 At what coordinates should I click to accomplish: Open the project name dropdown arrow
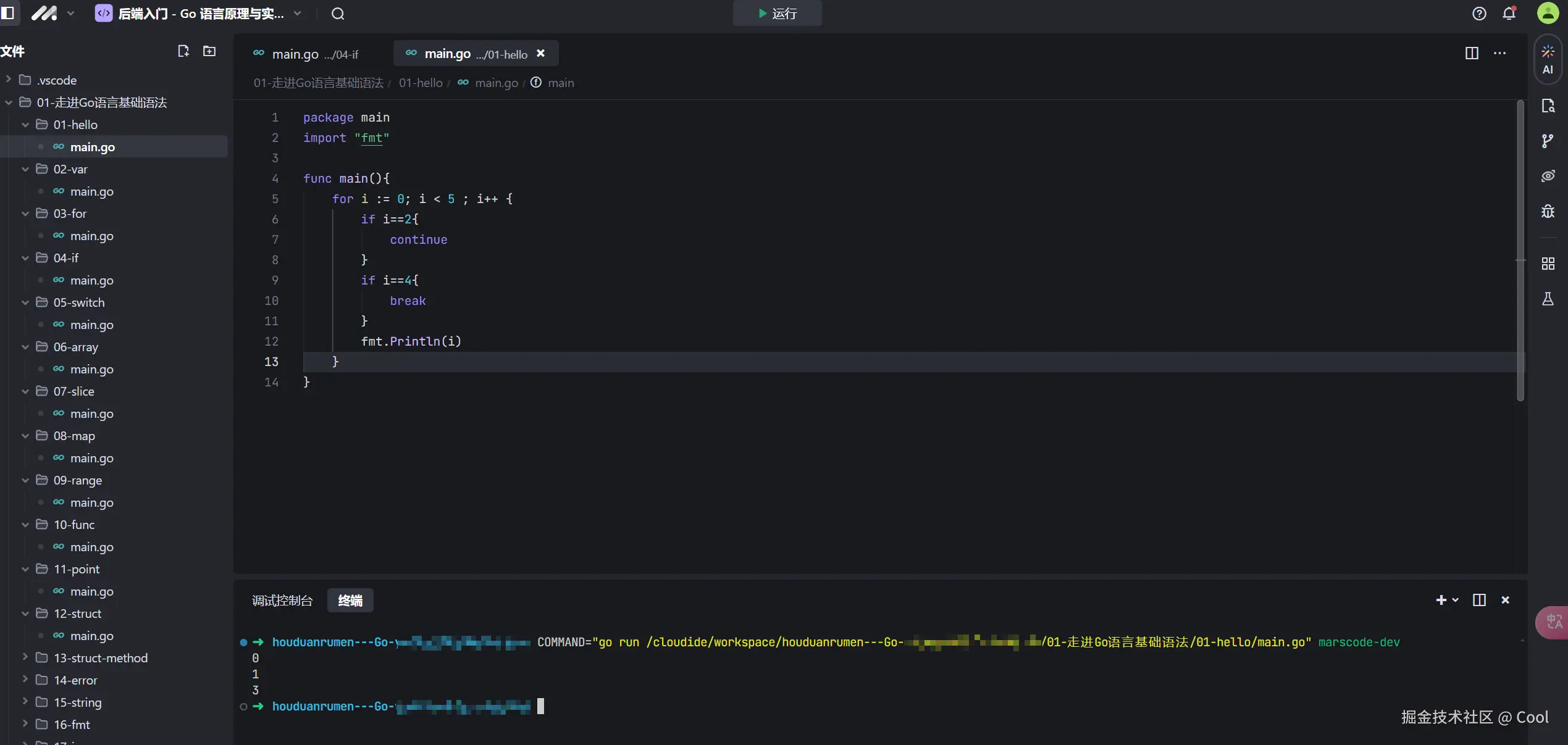[298, 14]
